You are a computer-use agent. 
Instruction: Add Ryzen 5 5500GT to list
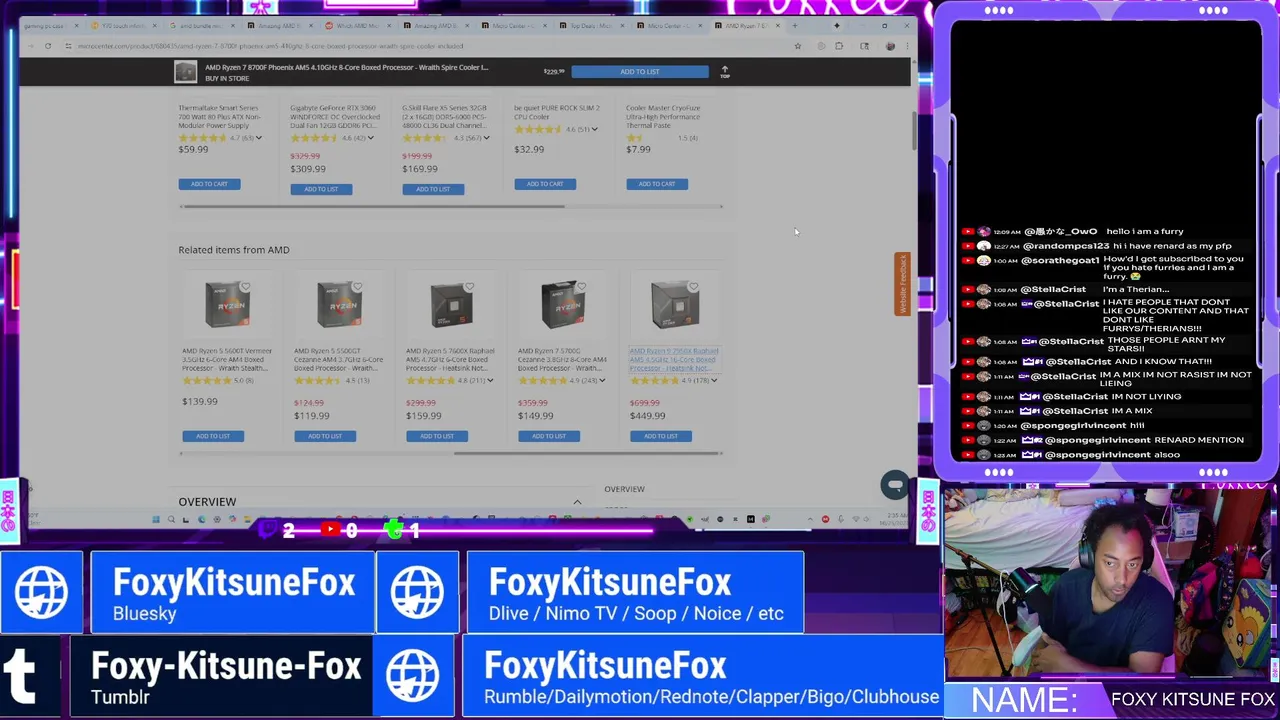(325, 436)
